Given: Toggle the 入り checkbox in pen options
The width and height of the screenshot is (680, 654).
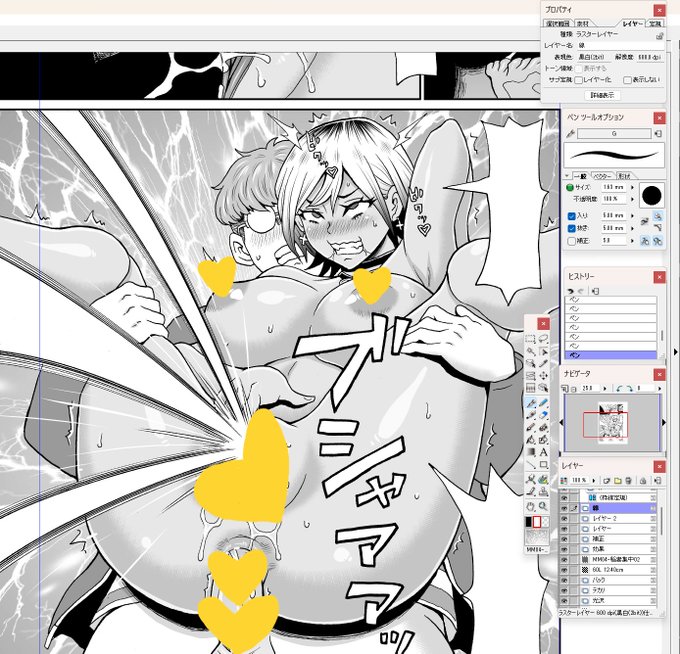Looking at the screenshot, I should 572,216.
